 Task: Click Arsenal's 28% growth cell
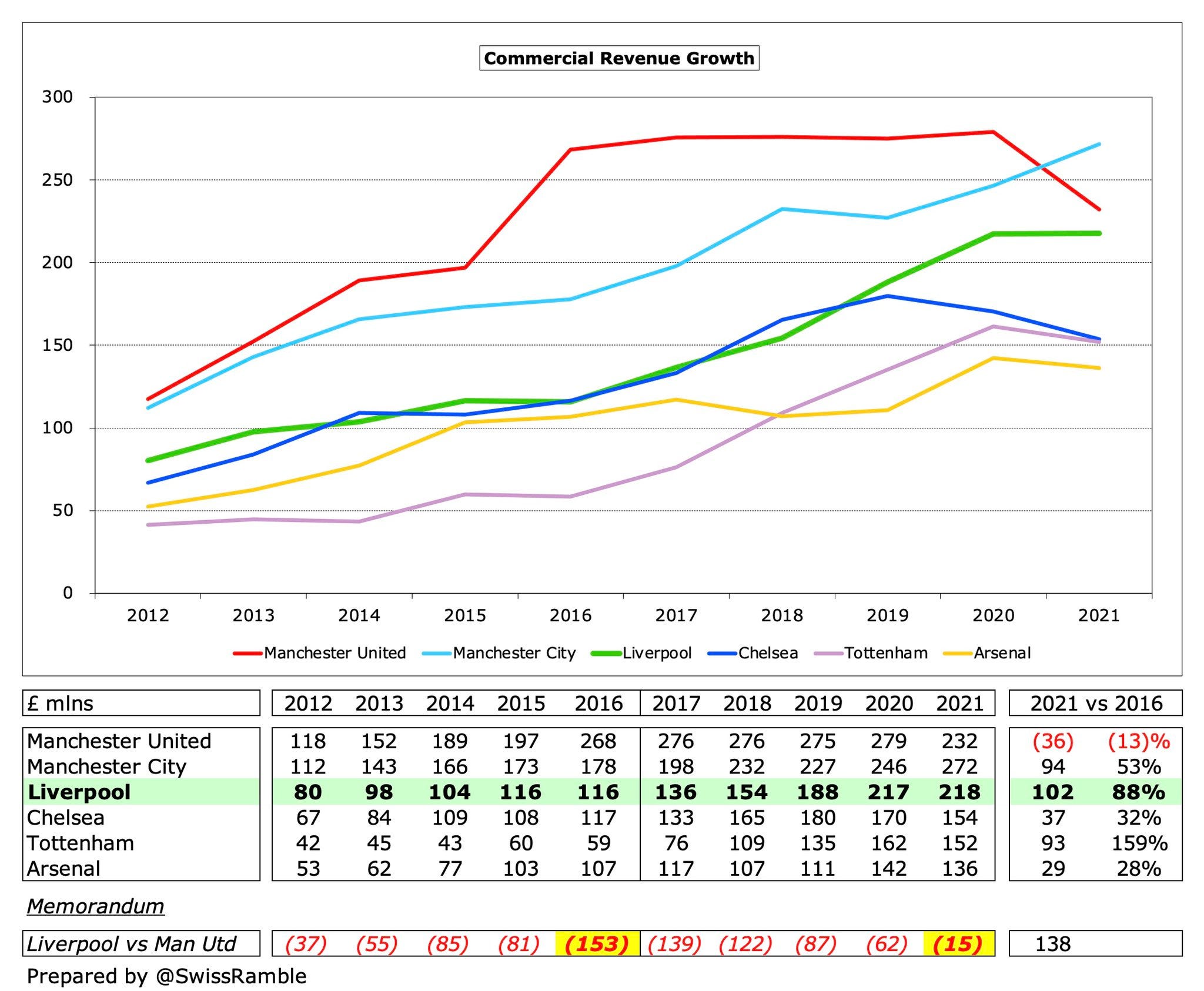pos(1139,868)
